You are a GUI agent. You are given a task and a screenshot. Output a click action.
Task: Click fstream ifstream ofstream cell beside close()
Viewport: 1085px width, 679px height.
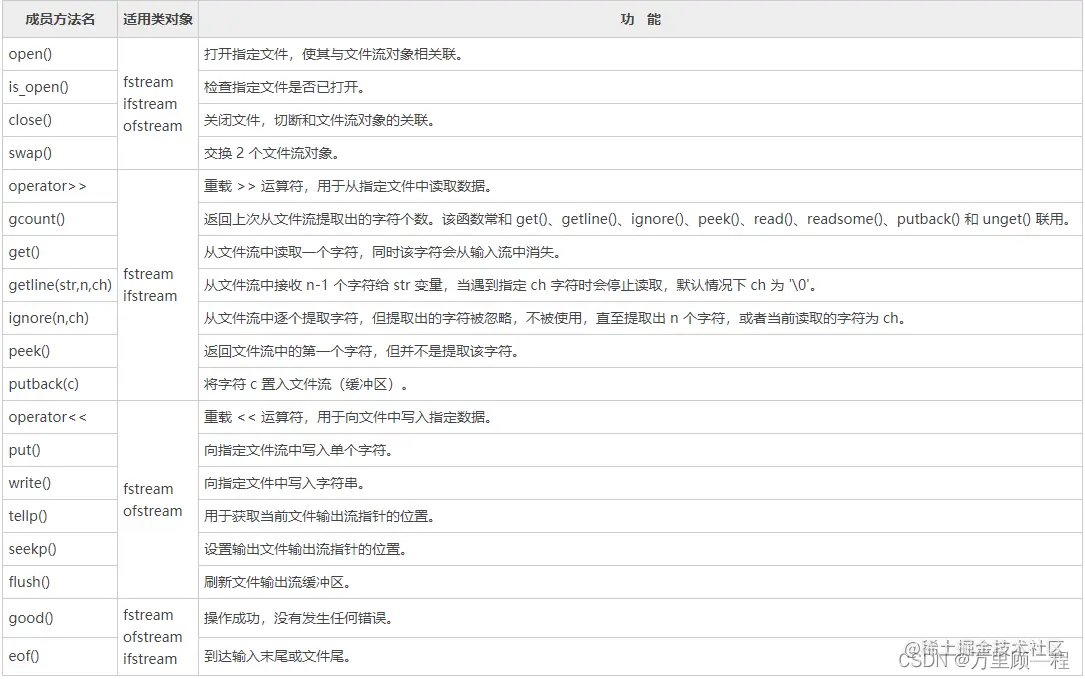tap(158, 104)
